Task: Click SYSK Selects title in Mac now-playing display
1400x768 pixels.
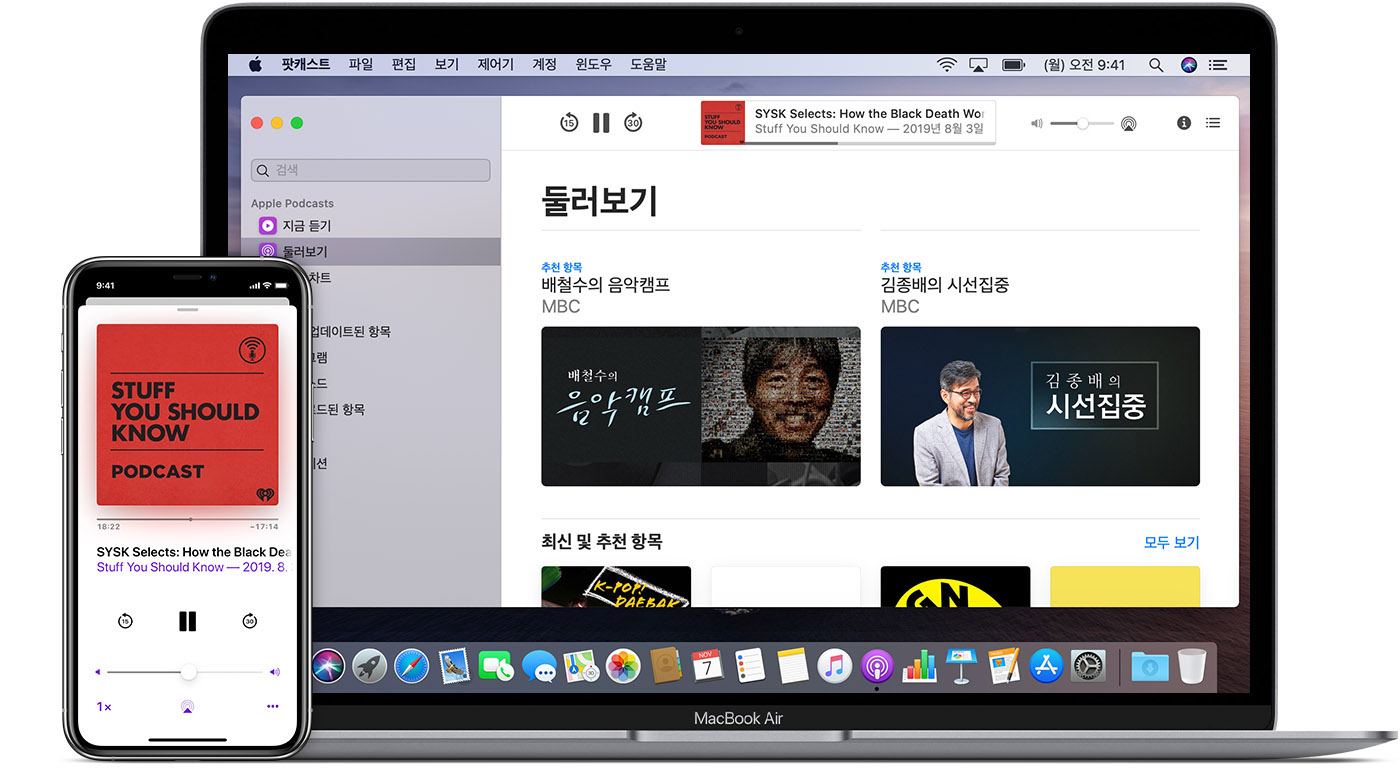Action: point(869,114)
